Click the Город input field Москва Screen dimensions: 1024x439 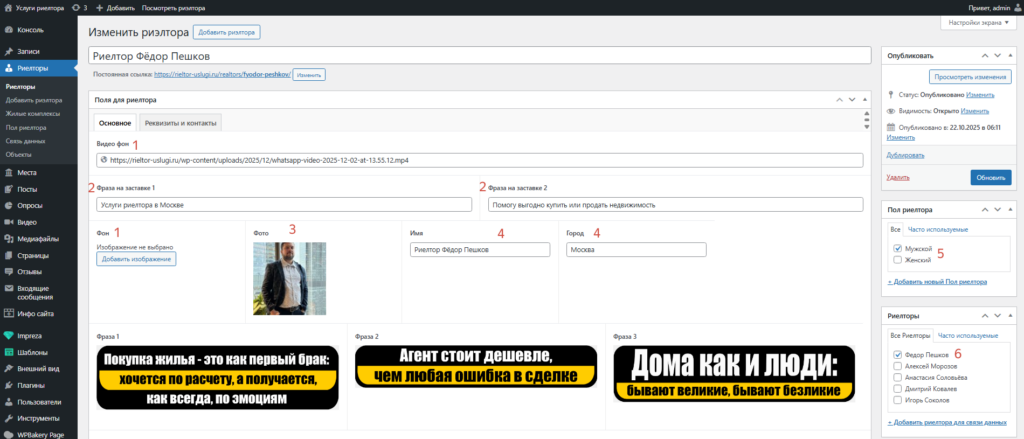636,250
